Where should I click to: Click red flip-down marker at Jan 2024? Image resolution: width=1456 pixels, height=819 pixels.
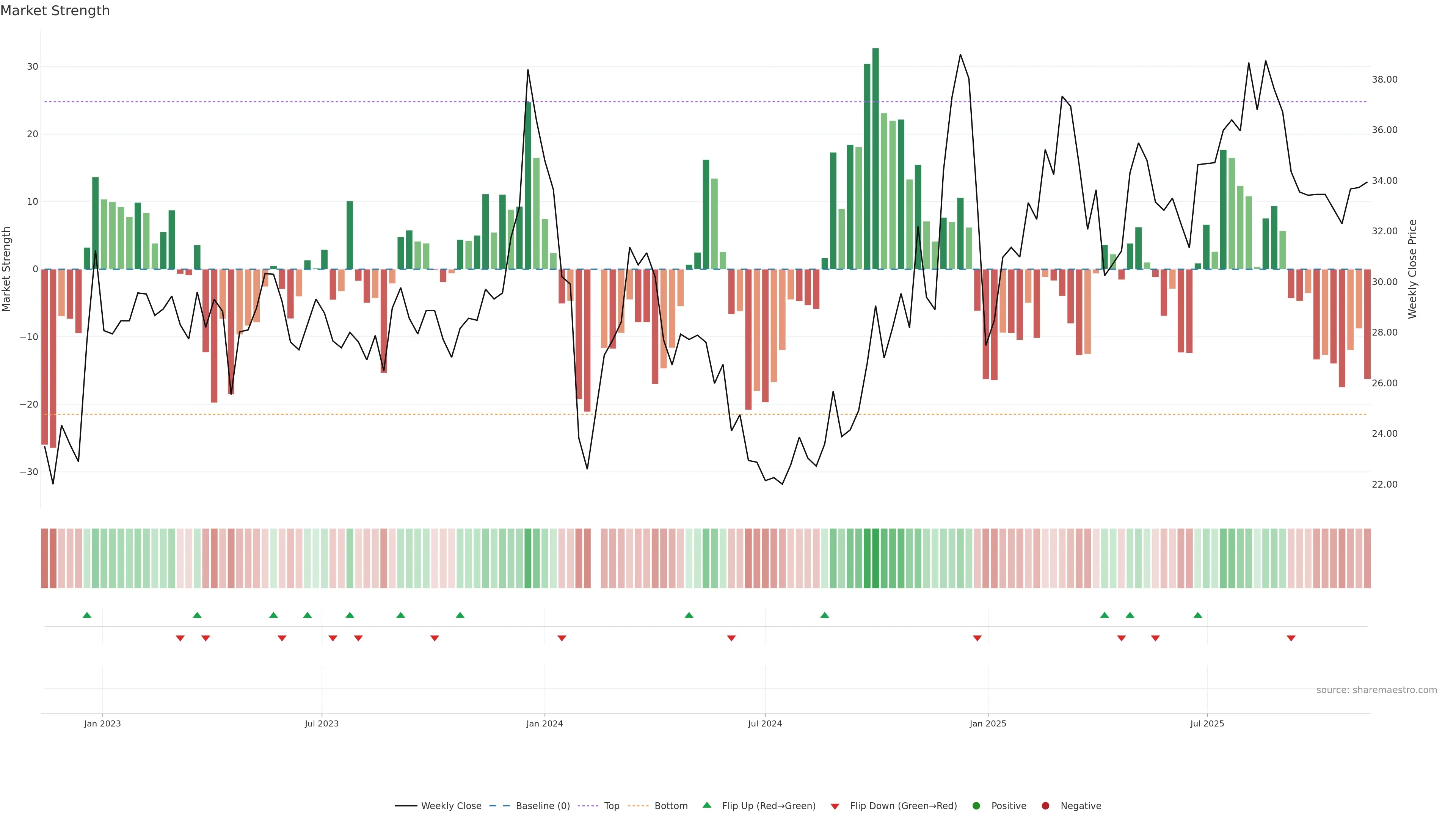562,638
